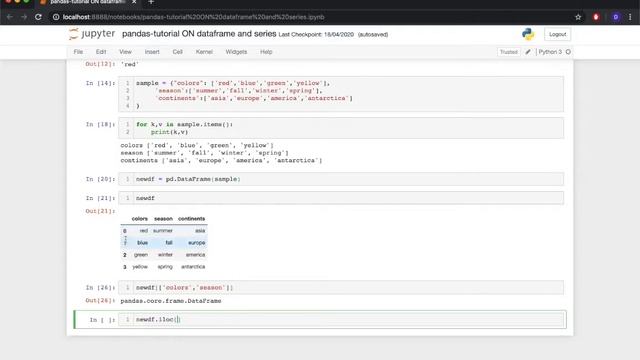Click the 'blue' table cell
Viewport: 640px width, 360px height.
tap(142, 243)
